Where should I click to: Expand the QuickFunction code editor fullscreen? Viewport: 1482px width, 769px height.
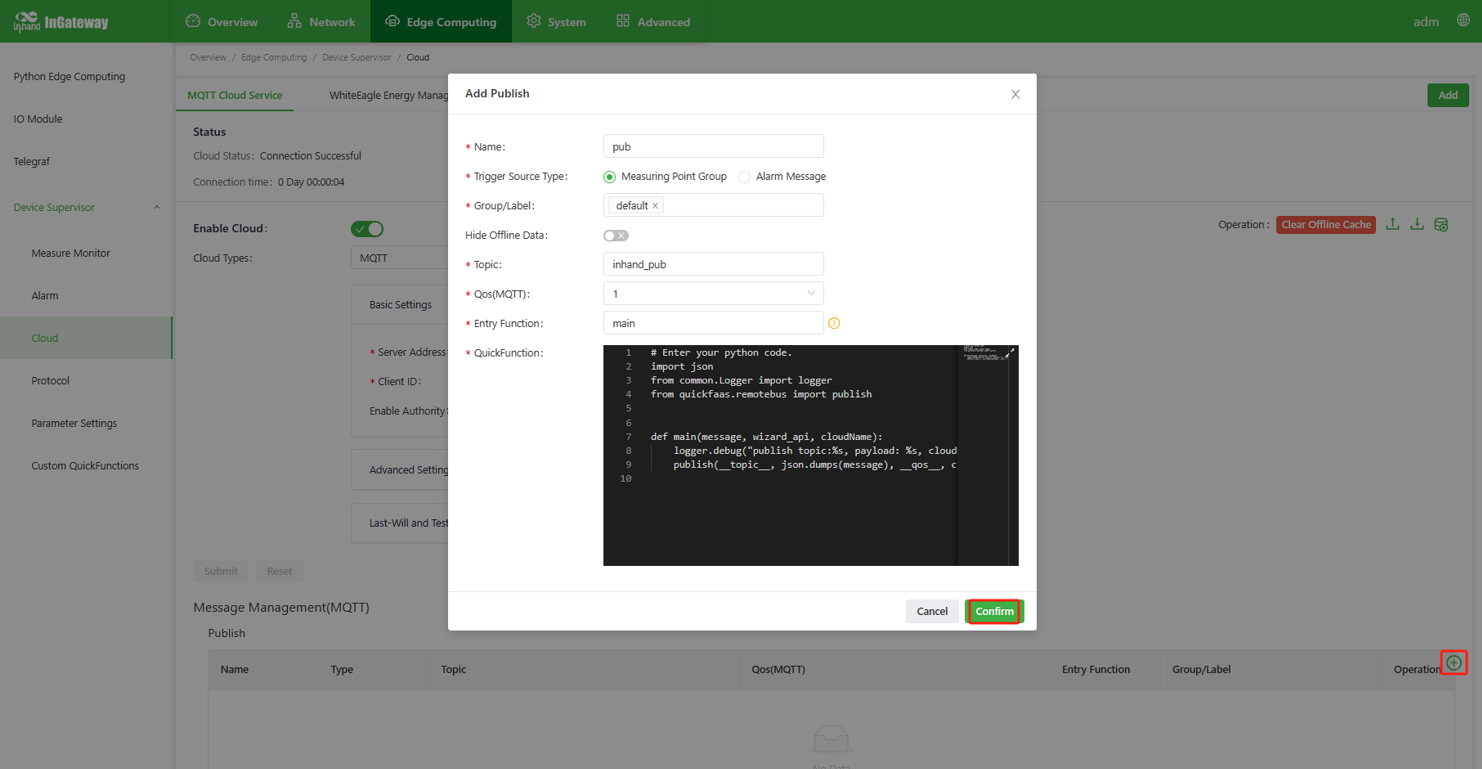[x=1010, y=352]
